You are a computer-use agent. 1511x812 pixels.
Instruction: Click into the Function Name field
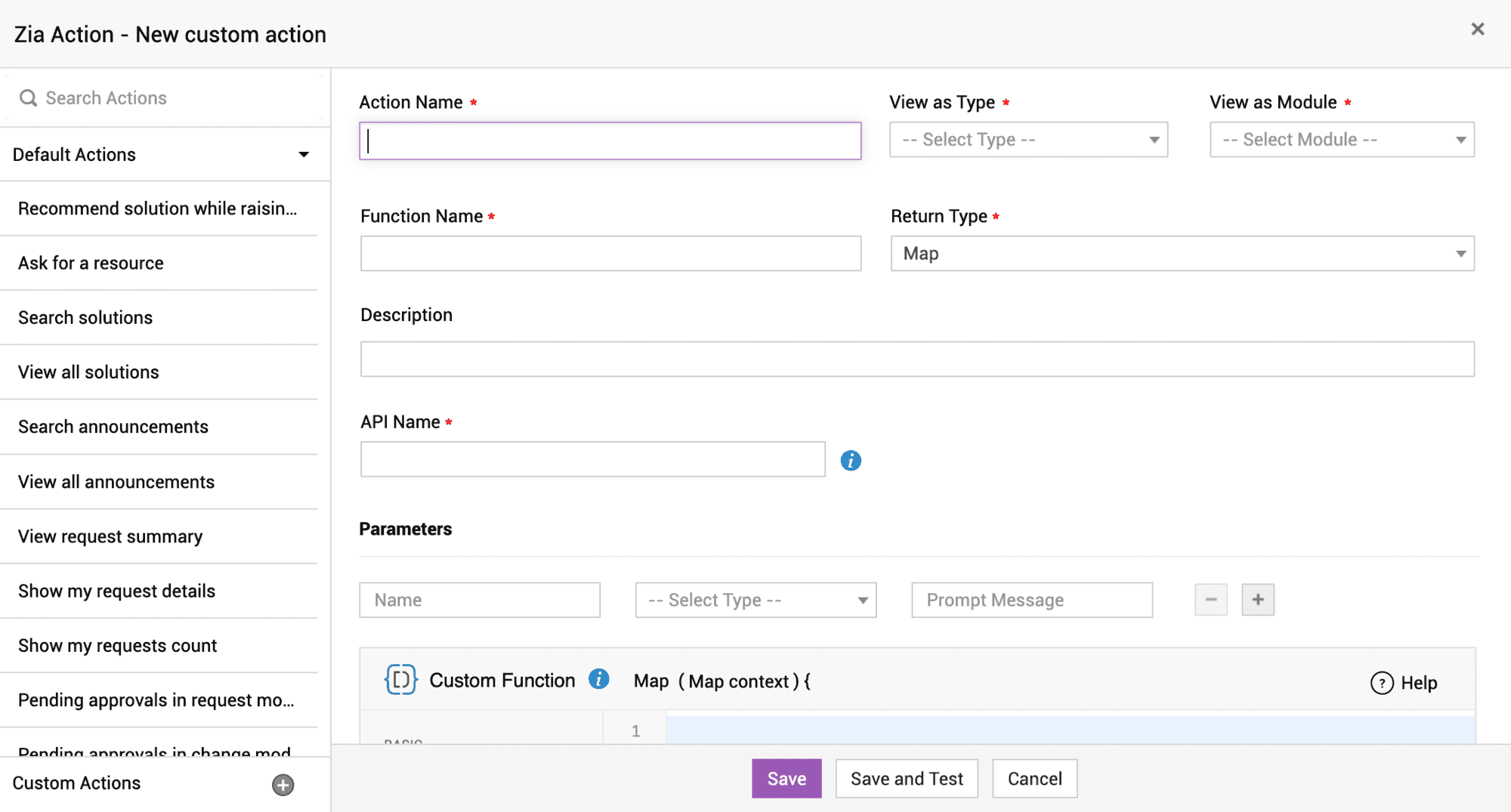pyautogui.click(x=610, y=254)
